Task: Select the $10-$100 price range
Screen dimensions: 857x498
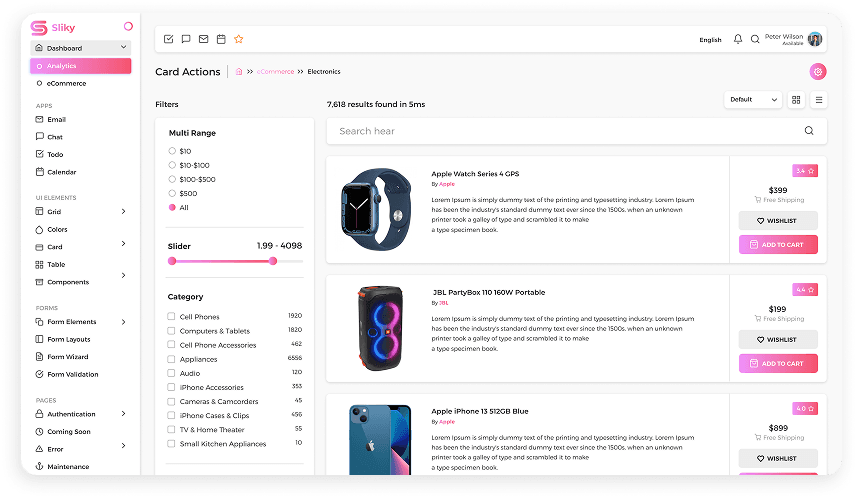Action: 172,165
